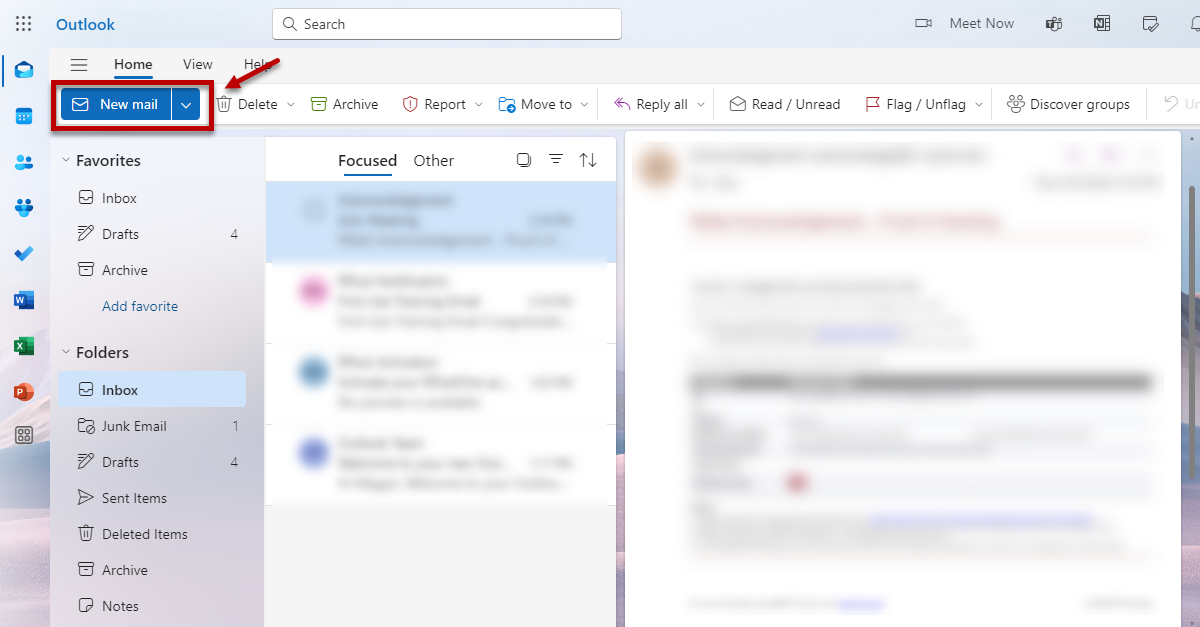Expand the New mail dropdown arrow

(186, 103)
